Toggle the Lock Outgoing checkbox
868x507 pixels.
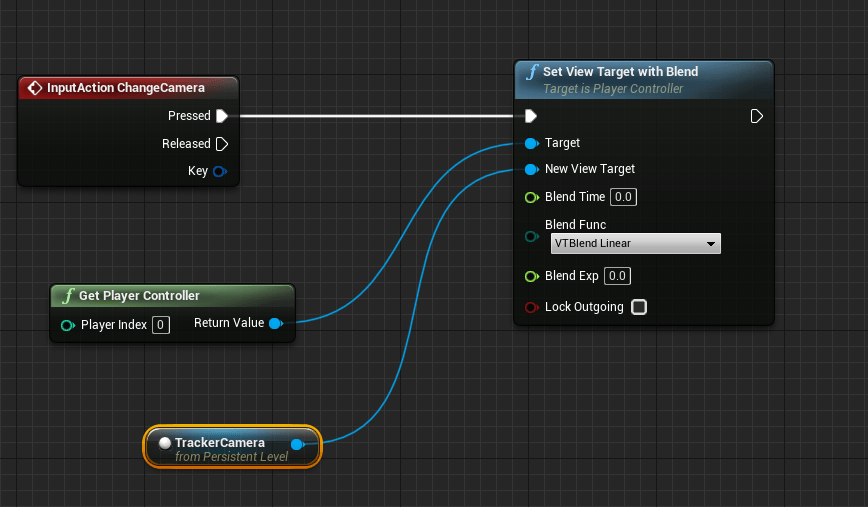(639, 307)
